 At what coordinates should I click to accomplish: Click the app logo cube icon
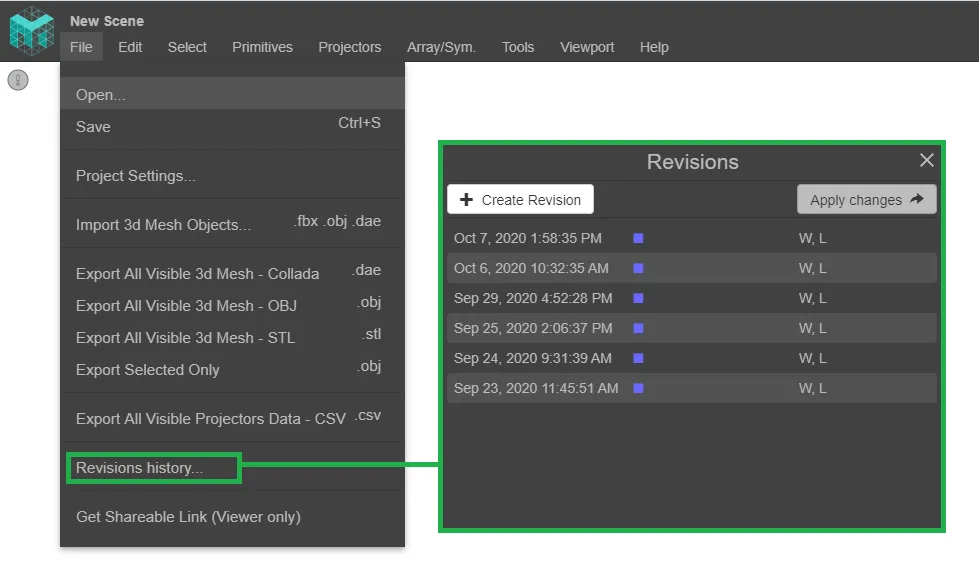point(30,30)
